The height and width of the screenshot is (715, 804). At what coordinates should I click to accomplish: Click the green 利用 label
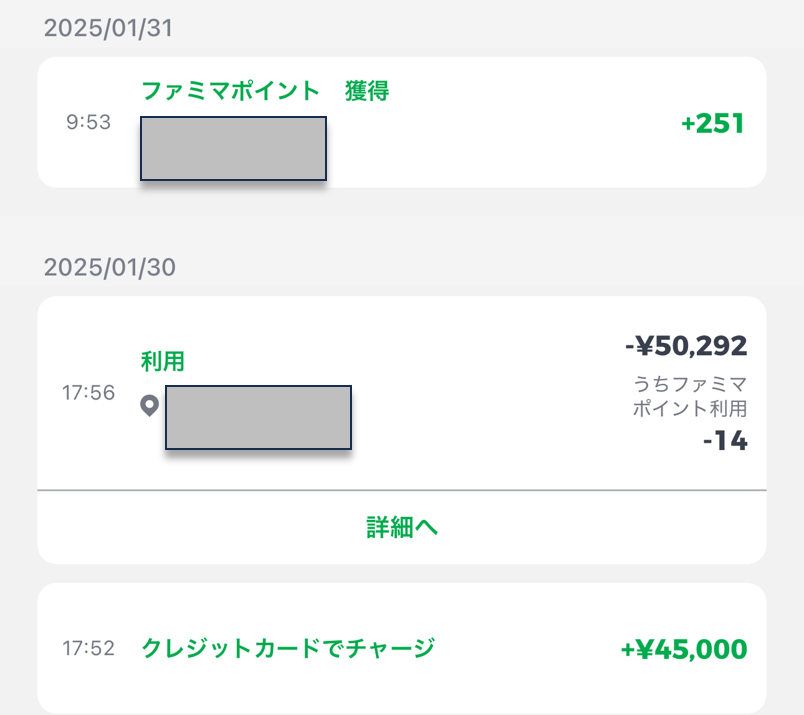pos(162,361)
